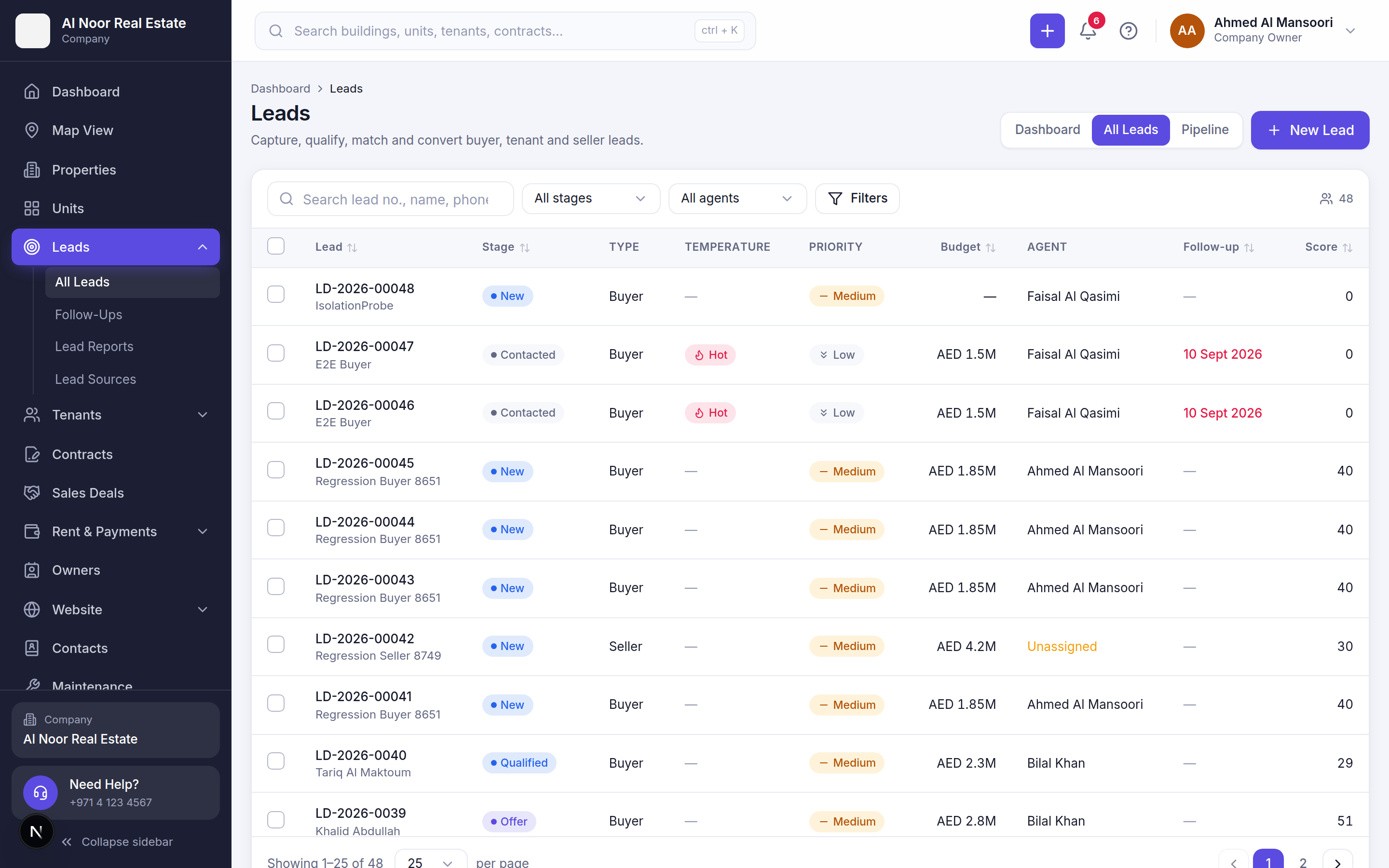Click the lead search input field
This screenshot has height=868, width=1389.
390,199
